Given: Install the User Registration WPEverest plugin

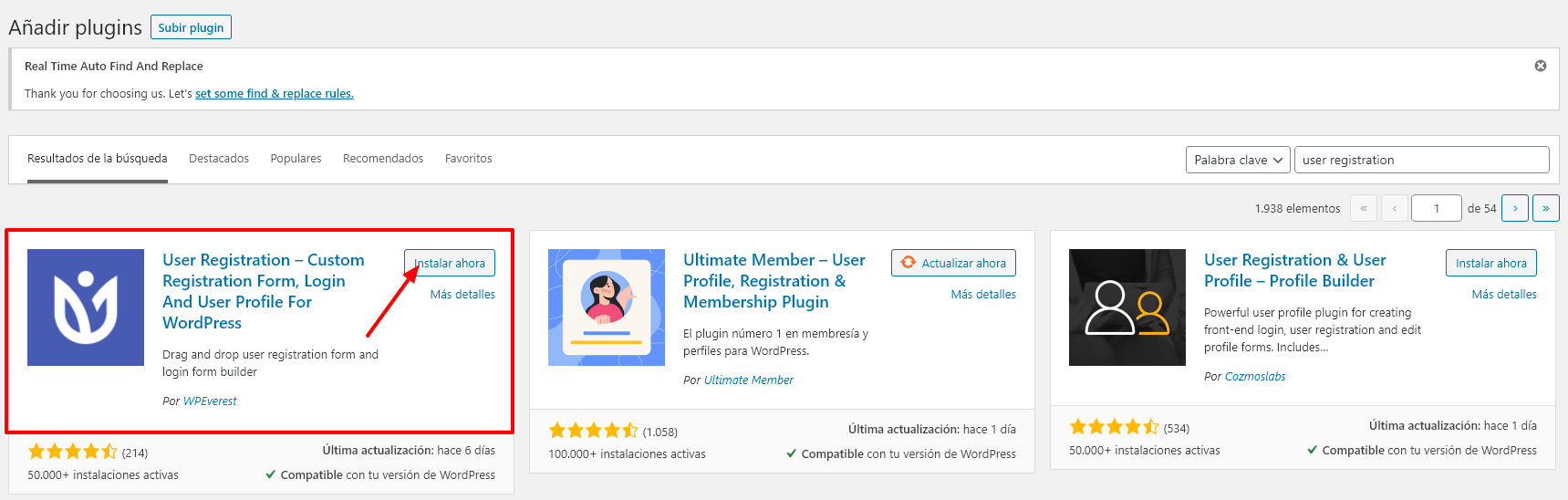Looking at the screenshot, I should click(x=450, y=263).
